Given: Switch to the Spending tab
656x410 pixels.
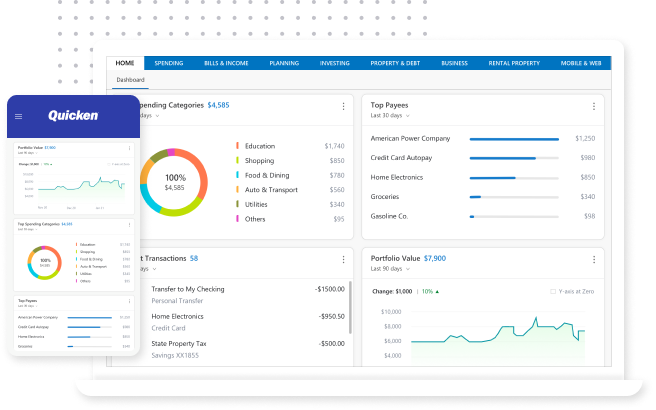Looking at the screenshot, I should [x=168, y=63].
